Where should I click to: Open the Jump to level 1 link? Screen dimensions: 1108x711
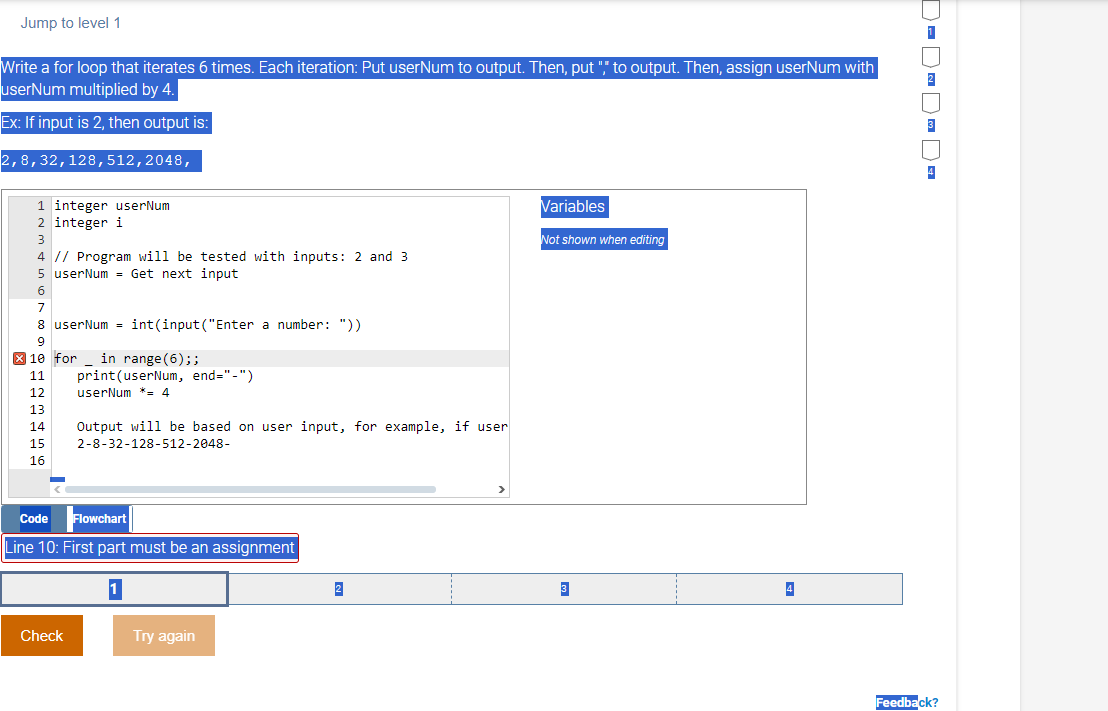click(x=70, y=22)
